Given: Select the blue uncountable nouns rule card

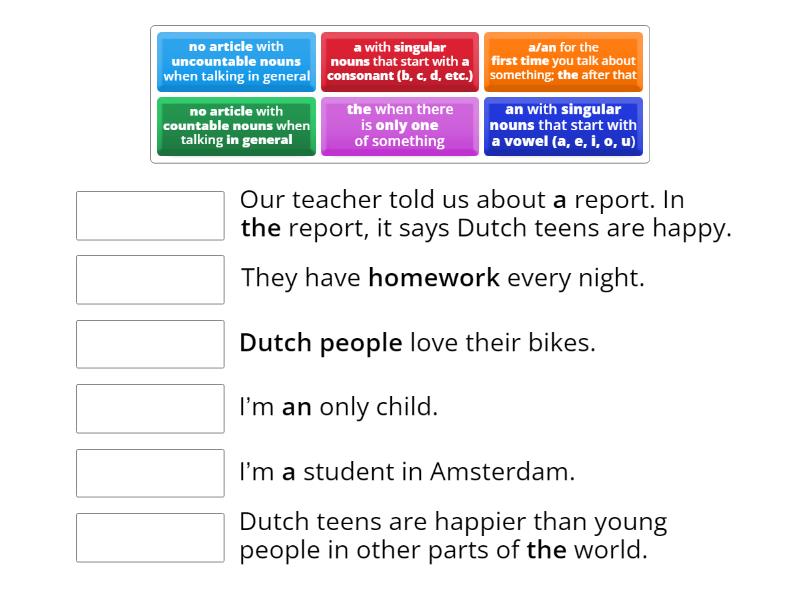Looking at the screenshot, I should pyautogui.click(x=236, y=62).
